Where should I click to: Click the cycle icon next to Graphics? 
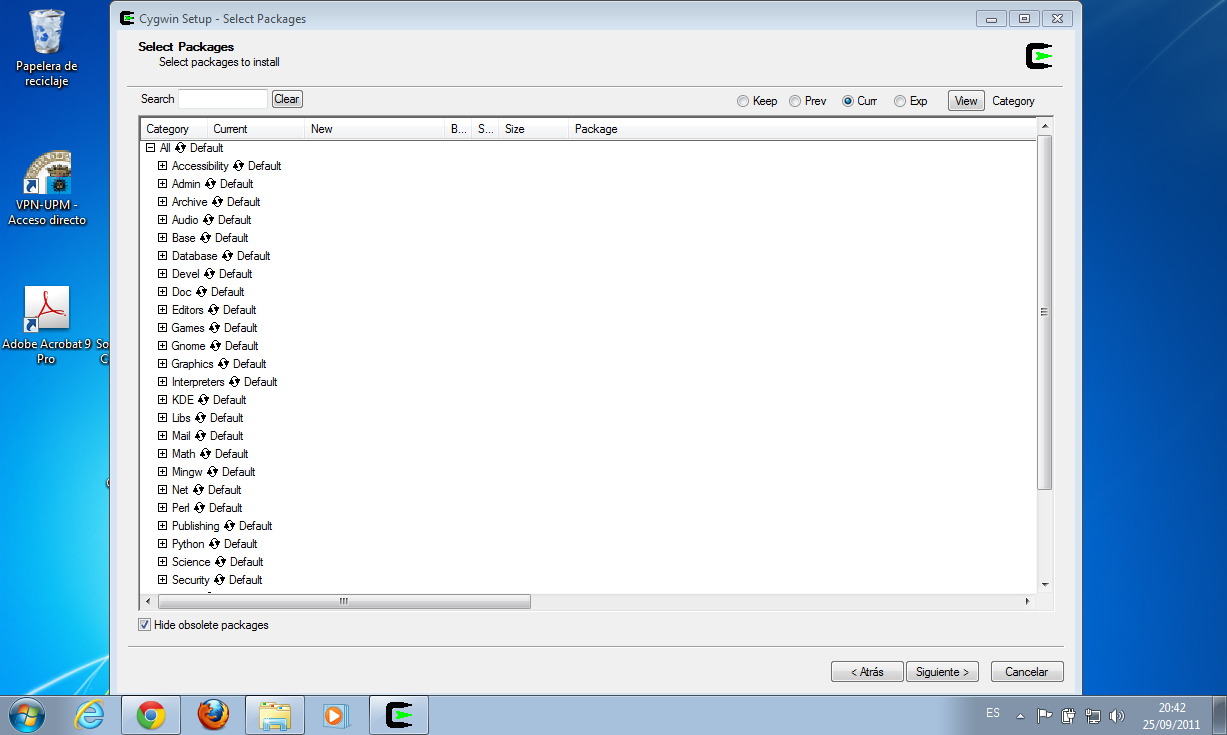click(224, 364)
